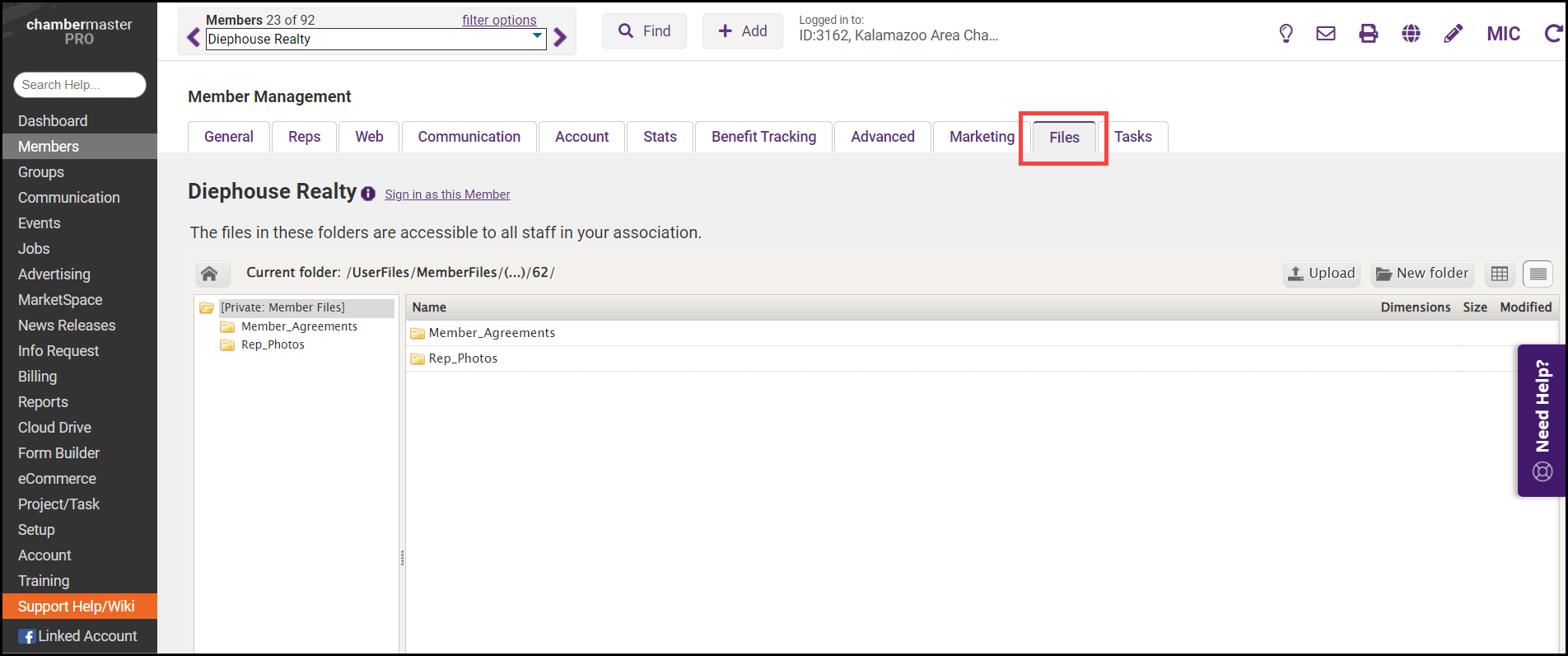Click Sign in as this Member link

click(447, 194)
